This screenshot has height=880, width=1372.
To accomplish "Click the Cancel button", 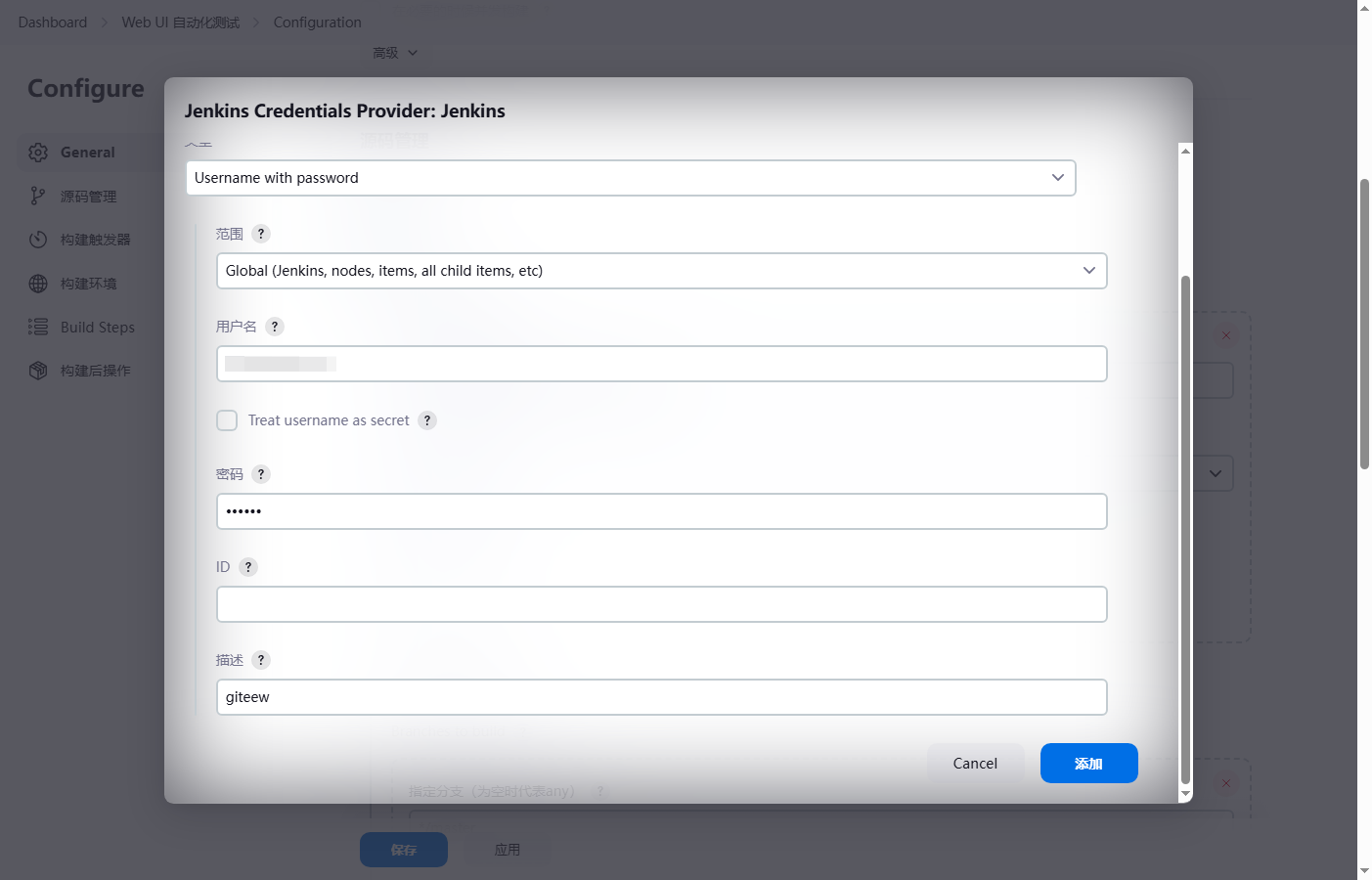I will click(x=975, y=764).
